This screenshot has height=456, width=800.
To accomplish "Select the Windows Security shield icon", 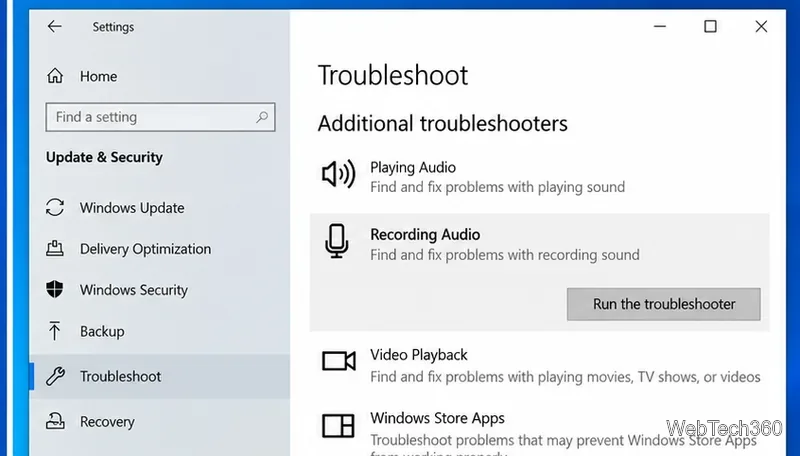I will [55, 289].
